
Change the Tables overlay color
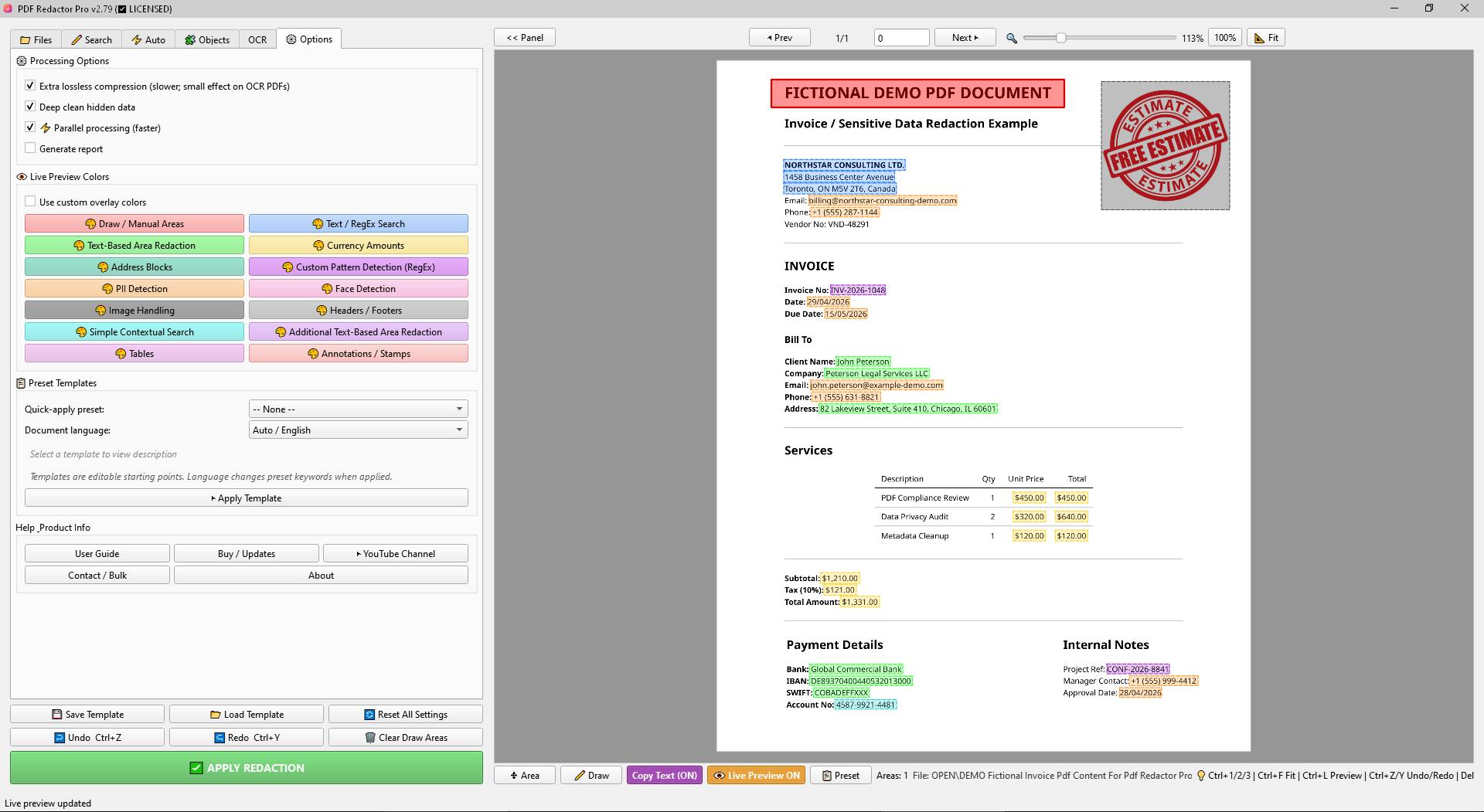click(x=134, y=354)
